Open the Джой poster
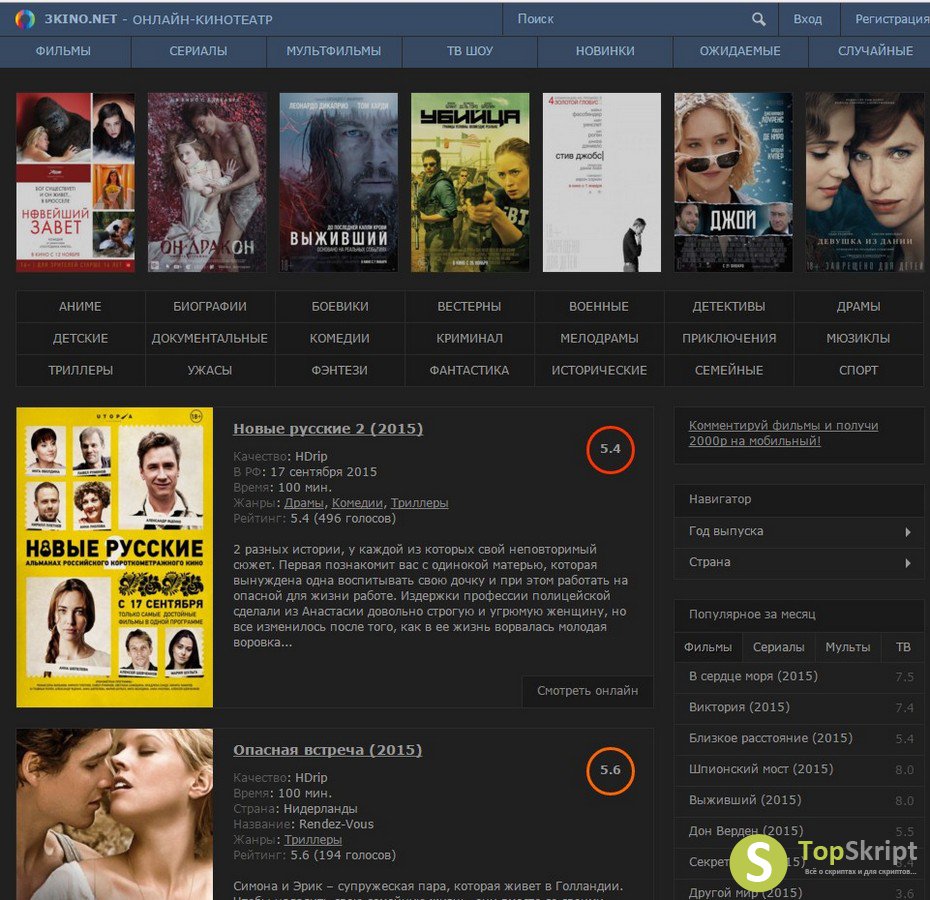 point(734,182)
